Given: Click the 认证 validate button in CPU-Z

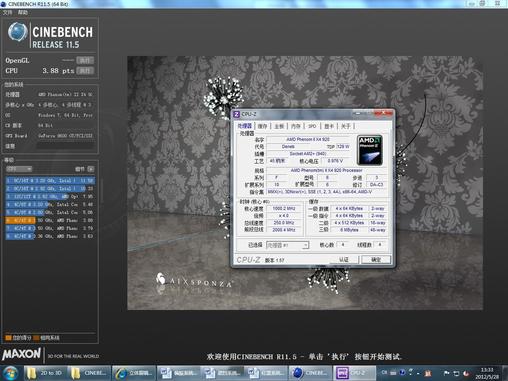Looking at the screenshot, I should click(344, 260).
